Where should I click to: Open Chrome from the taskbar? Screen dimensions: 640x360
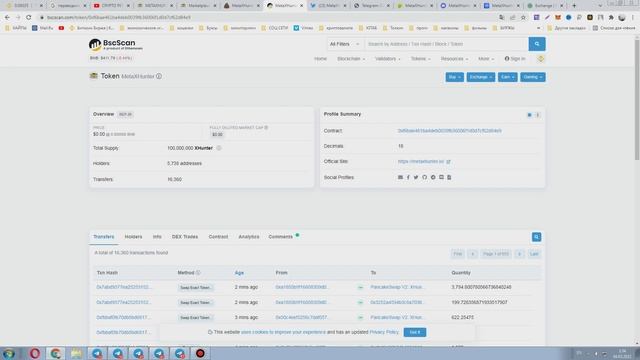pyautogui.click(x=56, y=353)
